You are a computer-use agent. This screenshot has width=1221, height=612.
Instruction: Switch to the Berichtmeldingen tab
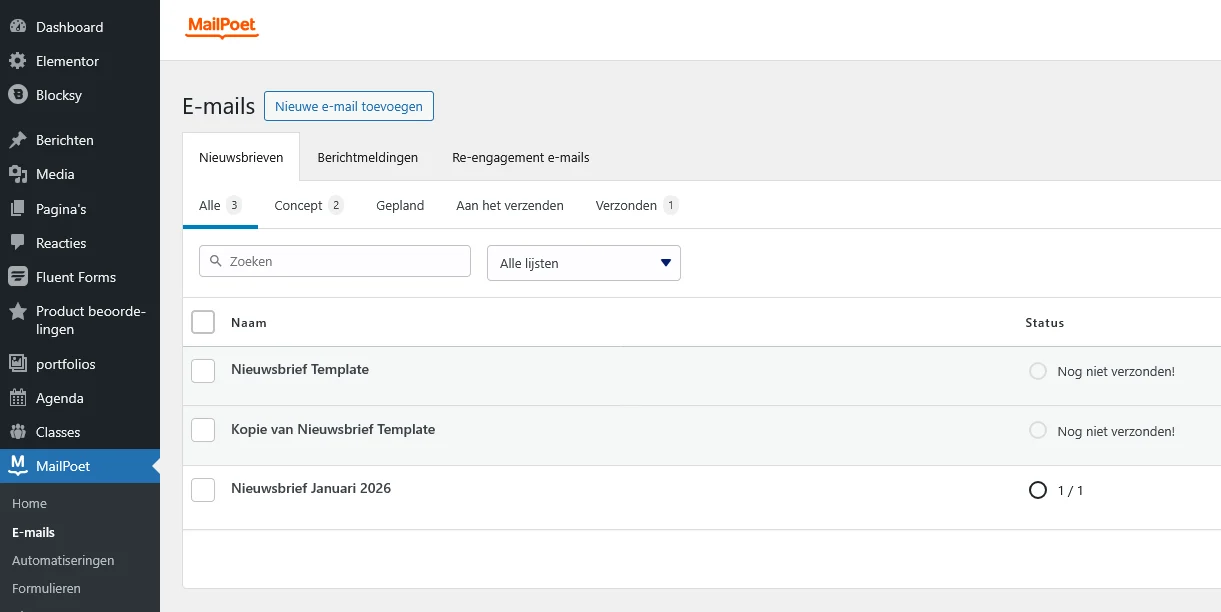click(367, 157)
